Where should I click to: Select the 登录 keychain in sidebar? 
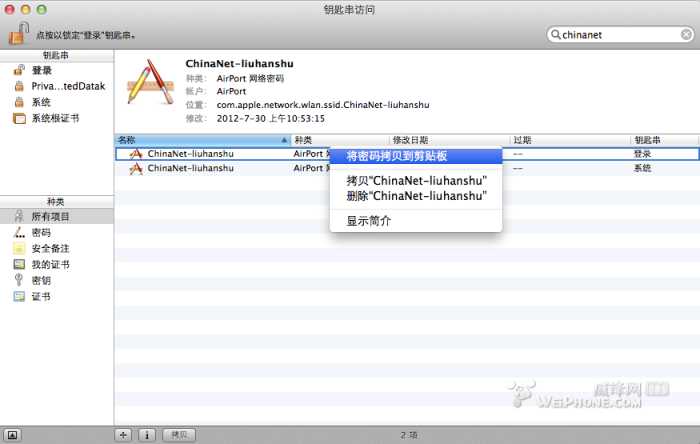coord(42,71)
